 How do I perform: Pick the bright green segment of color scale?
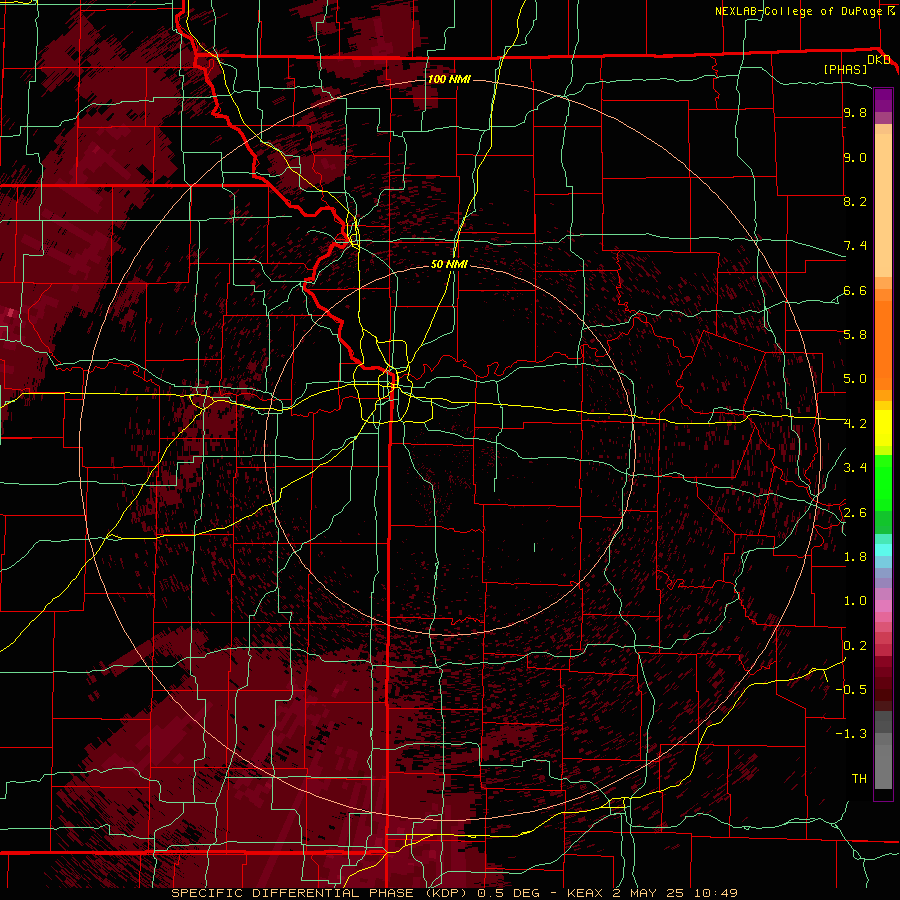click(x=883, y=482)
